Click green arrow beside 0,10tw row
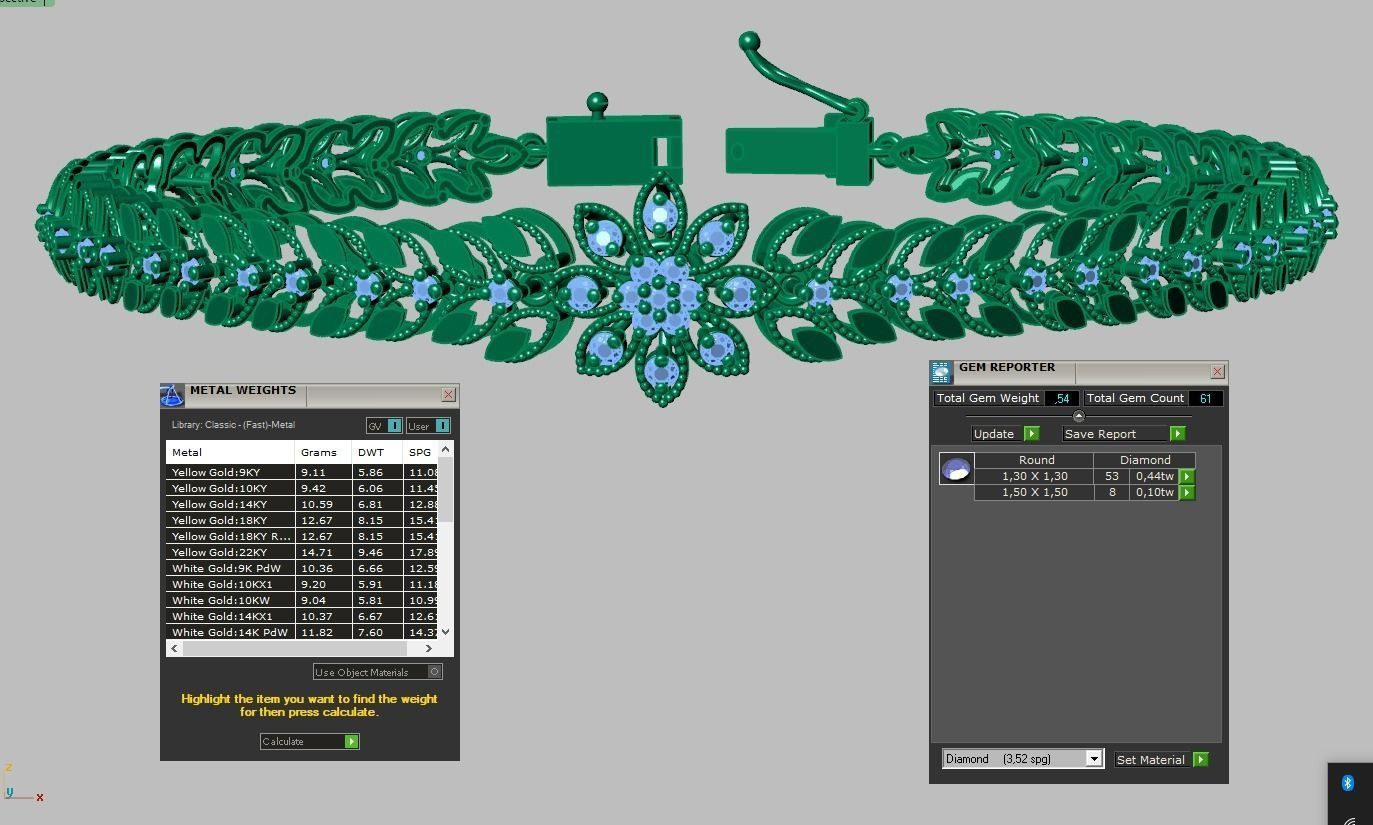This screenshot has height=825, width=1373. pos(1187,492)
